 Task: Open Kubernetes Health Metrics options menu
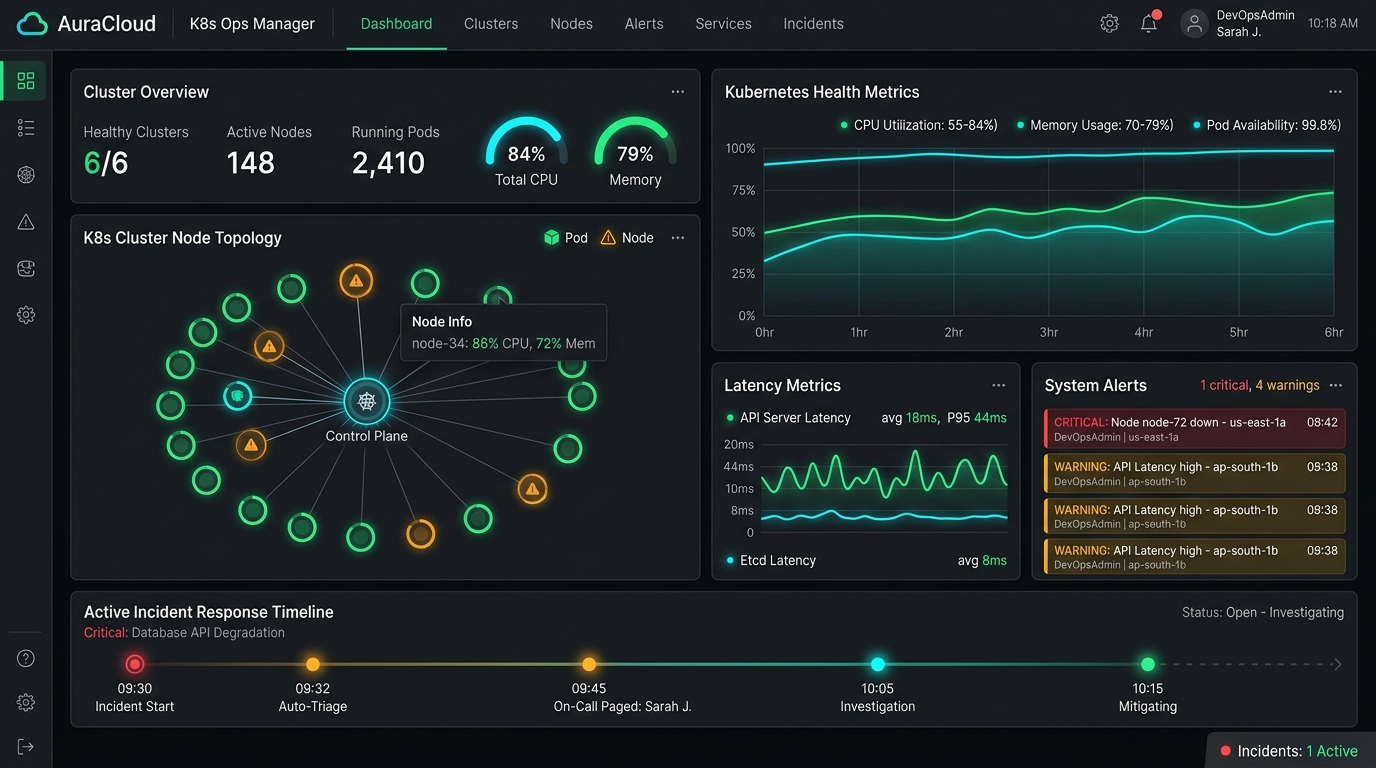[x=1335, y=92]
